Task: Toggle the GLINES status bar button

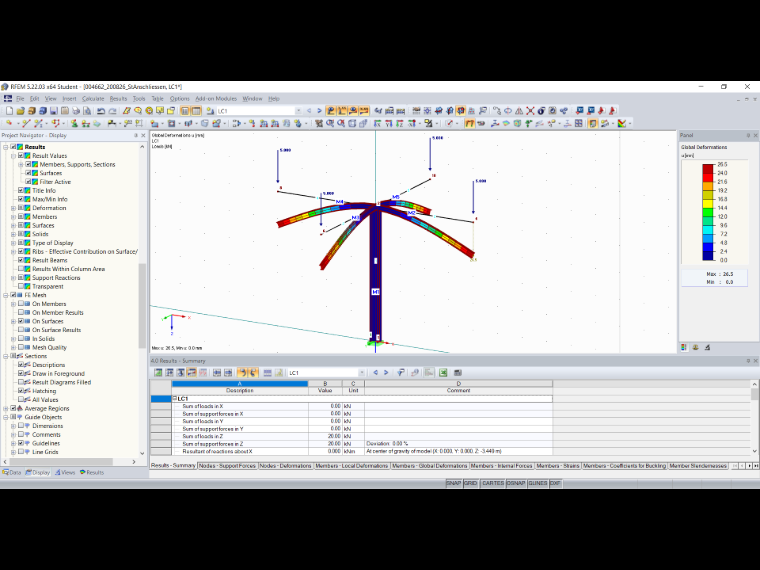Action: (538, 483)
